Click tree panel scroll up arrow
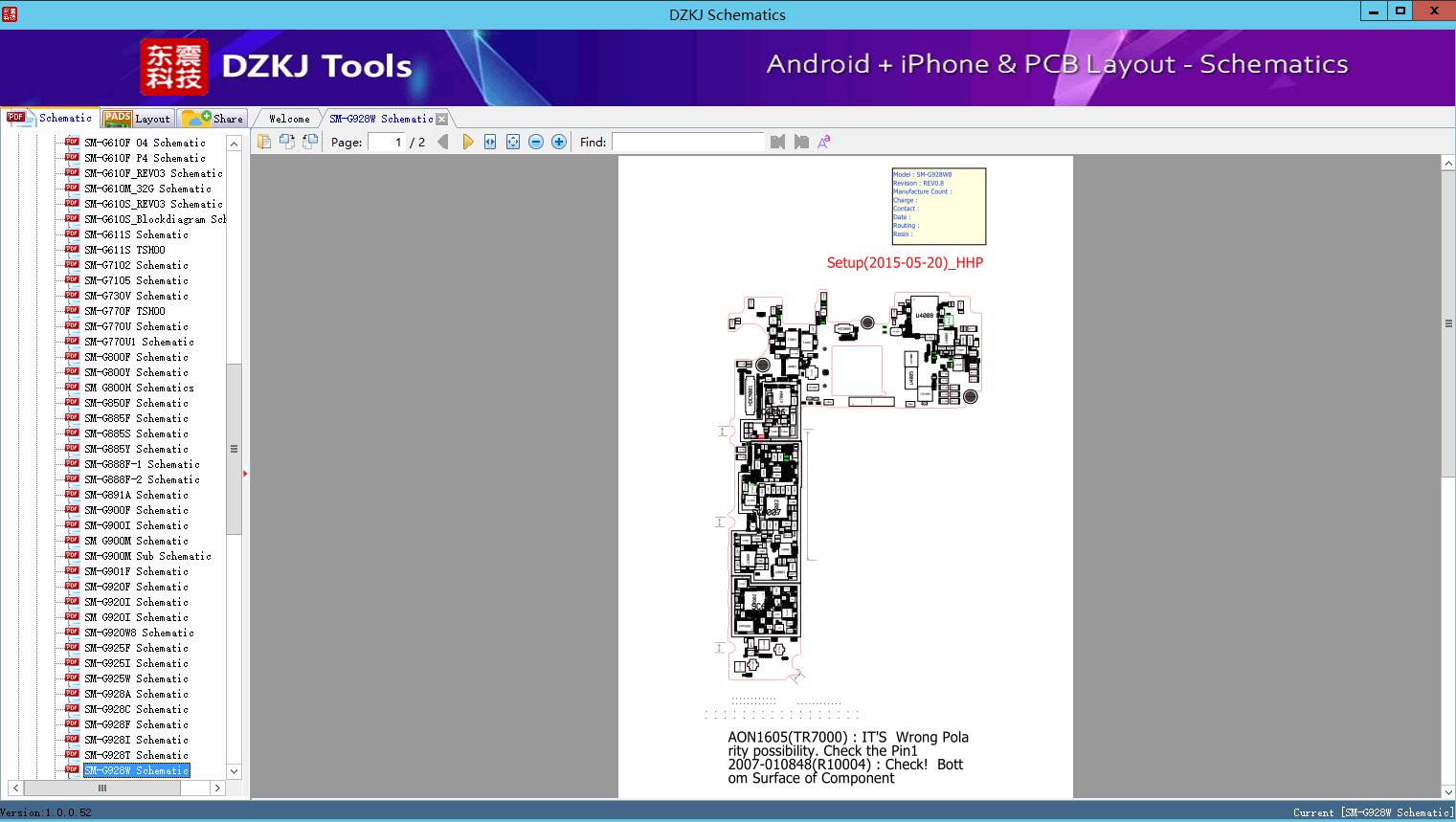The image size is (1456, 822). click(234, 144)
